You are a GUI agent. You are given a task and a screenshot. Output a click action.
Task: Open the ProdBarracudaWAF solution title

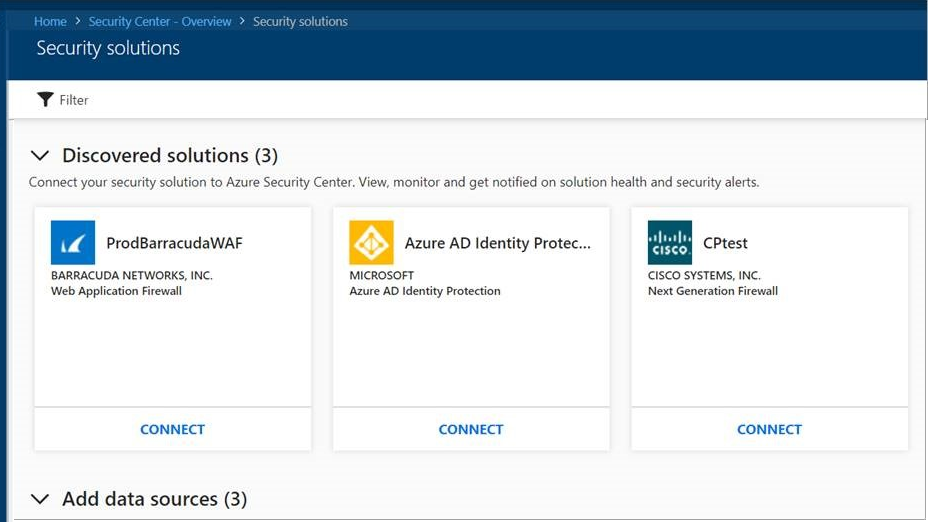tap(174, 243)
